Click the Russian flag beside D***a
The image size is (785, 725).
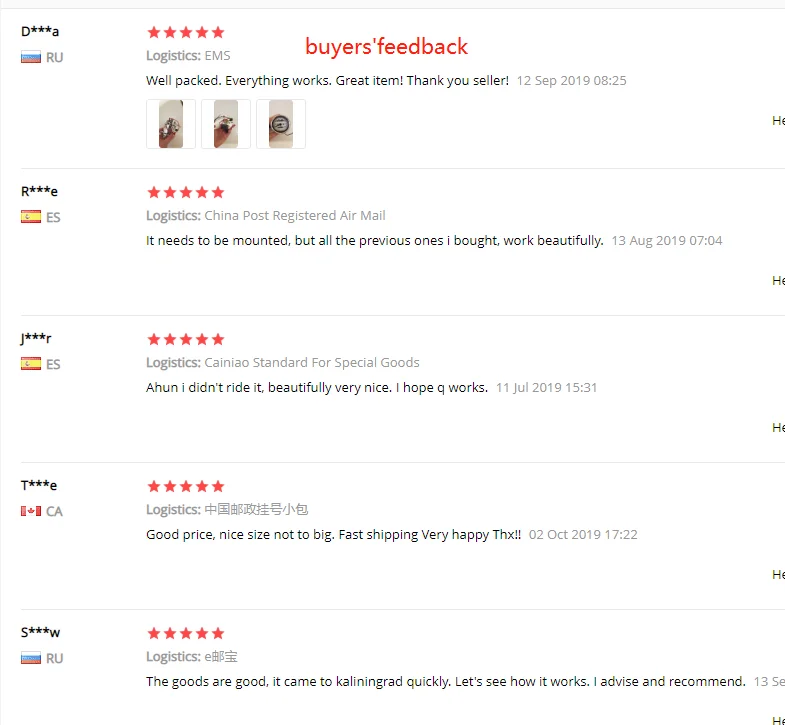pyautogui.click(x=31, y=57)
